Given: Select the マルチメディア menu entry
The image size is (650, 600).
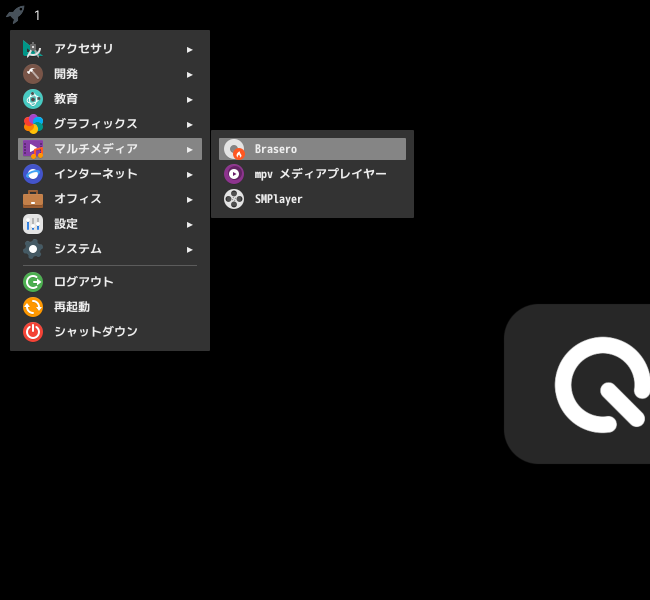Looking at the screenshot, I should [110, 149].
